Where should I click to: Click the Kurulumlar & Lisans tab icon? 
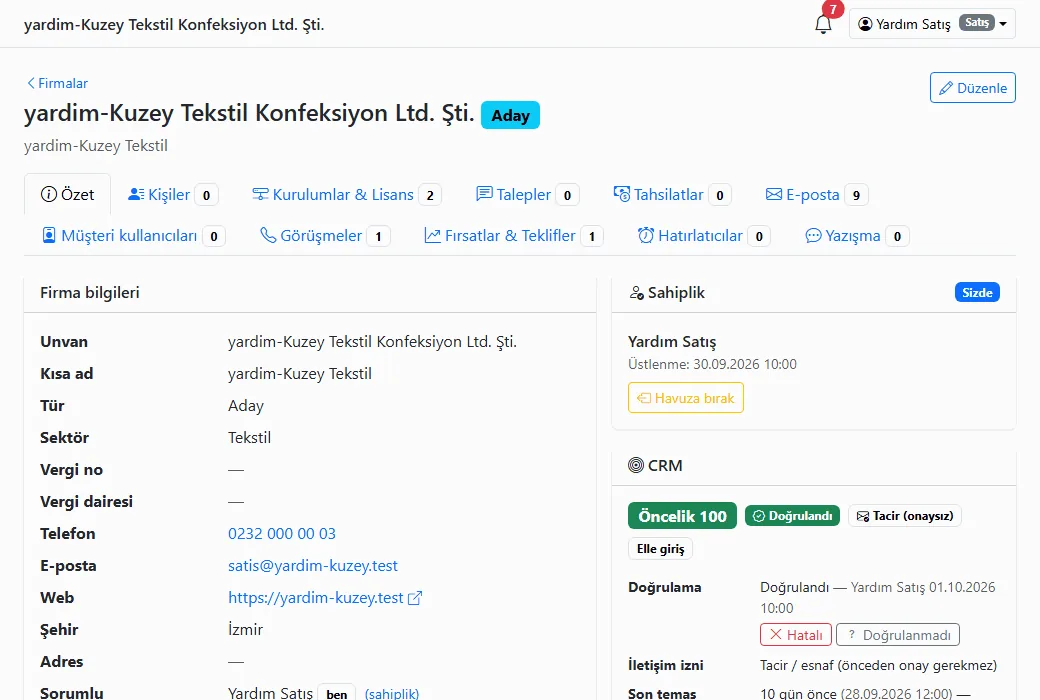[260, 194]
